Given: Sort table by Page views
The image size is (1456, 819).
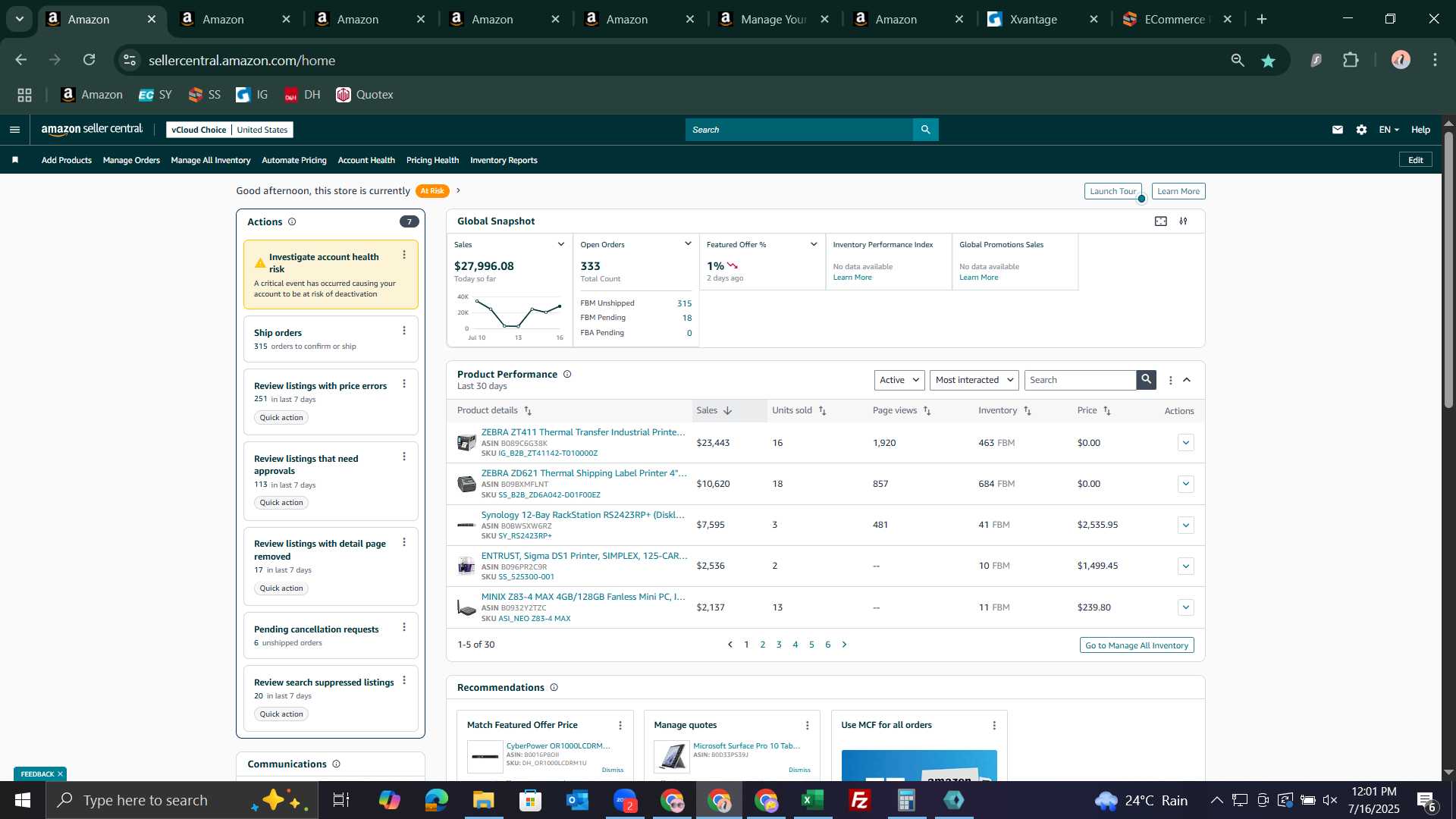Looking at the screenshot, I should tap(927, 411).
